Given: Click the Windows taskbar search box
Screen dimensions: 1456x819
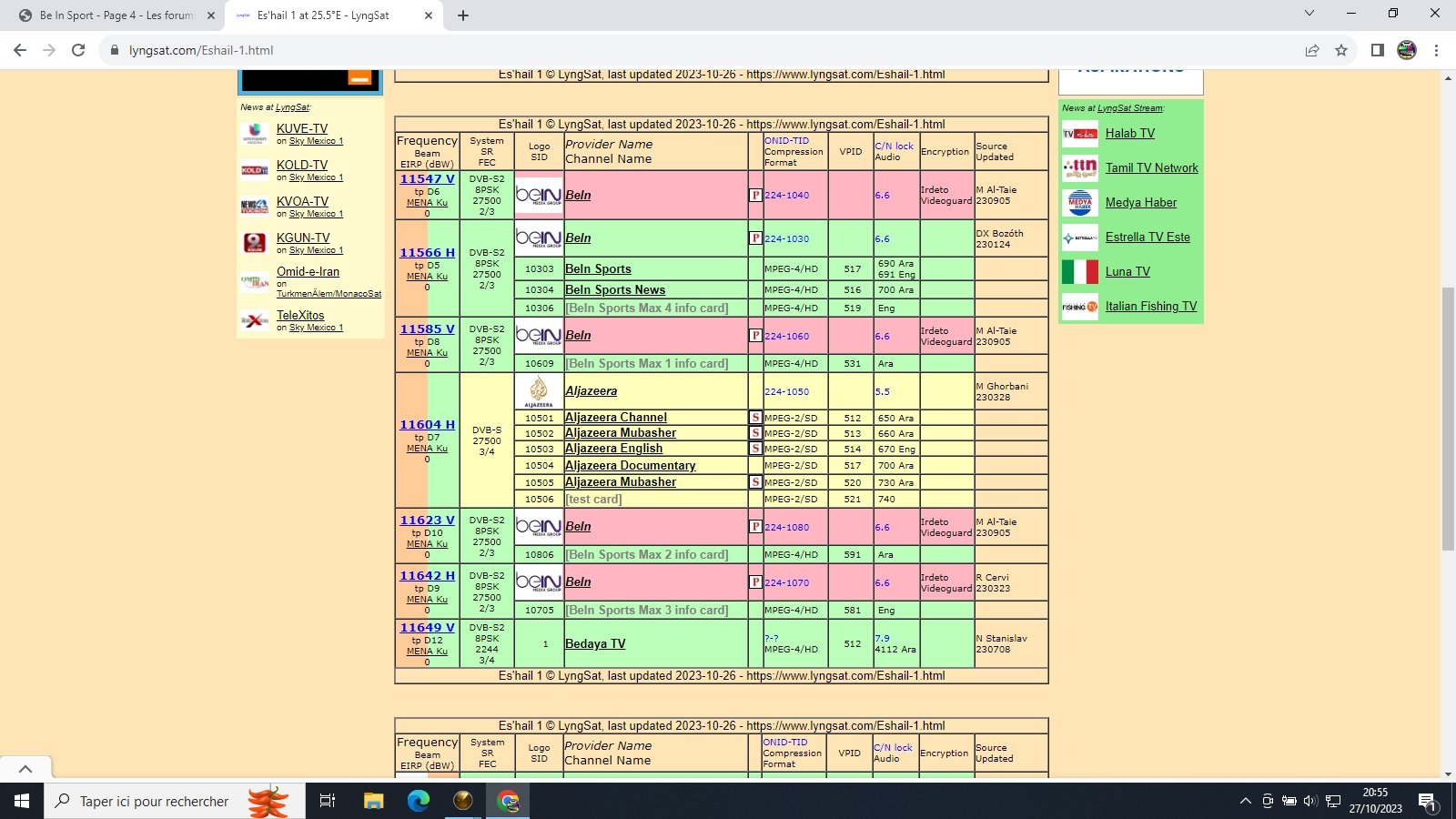Looking at the screenshot, I should (x=155, y=801).
